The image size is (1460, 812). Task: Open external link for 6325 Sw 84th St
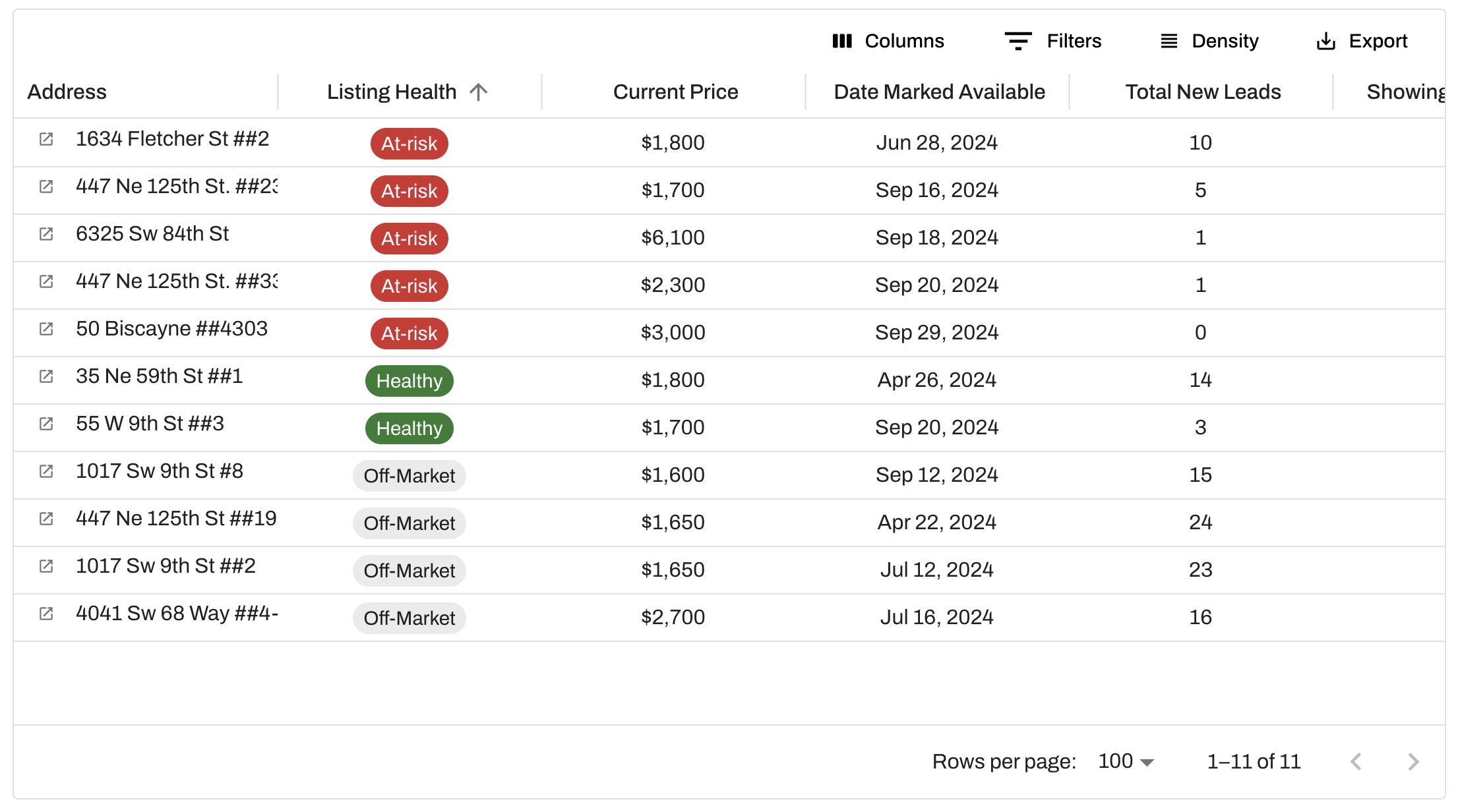(x=46, y=234)
